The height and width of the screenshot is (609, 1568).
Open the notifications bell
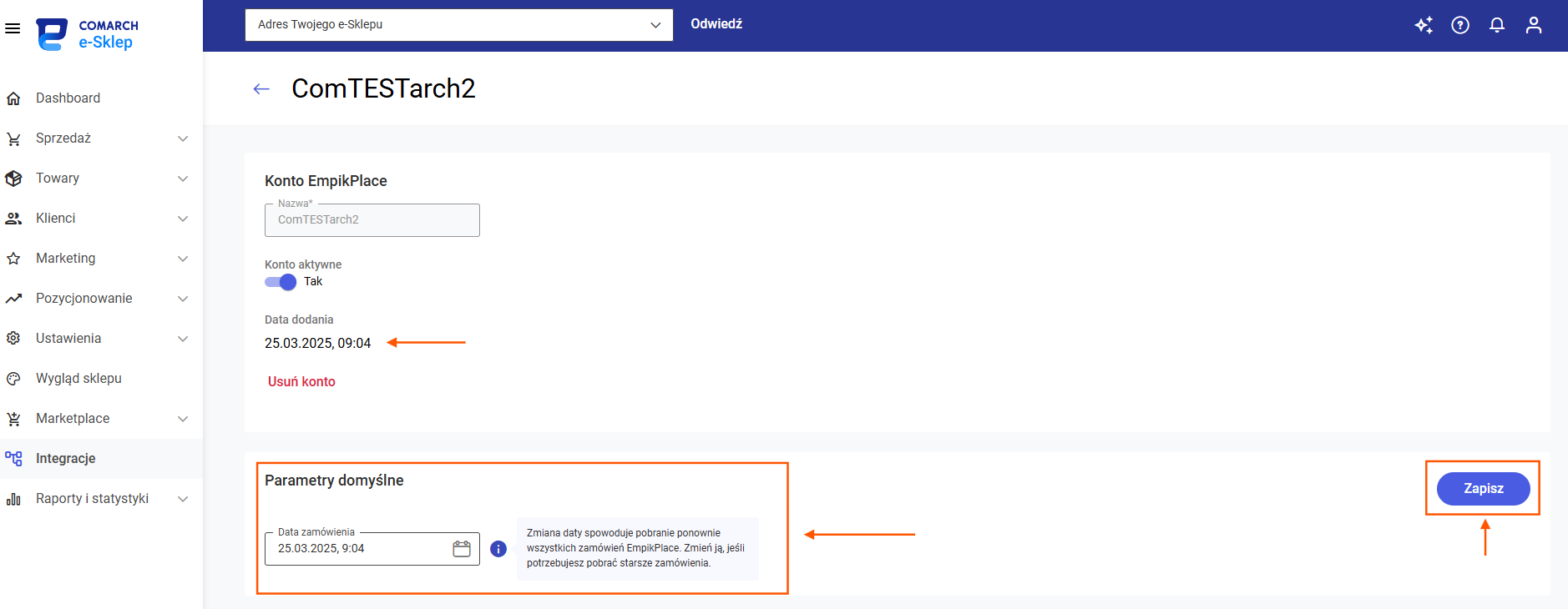1497,25
